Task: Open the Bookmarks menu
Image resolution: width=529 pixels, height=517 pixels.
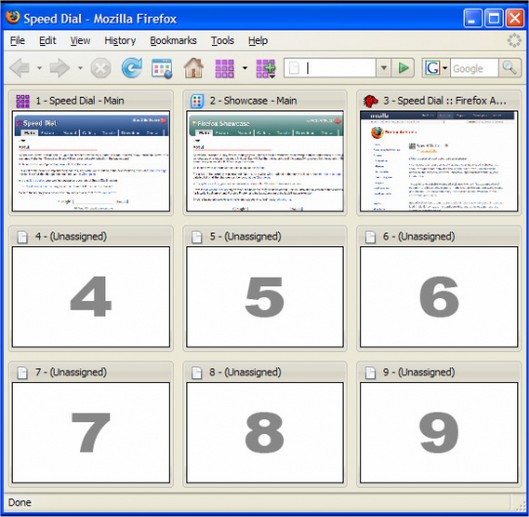Action: click(173, 40)
